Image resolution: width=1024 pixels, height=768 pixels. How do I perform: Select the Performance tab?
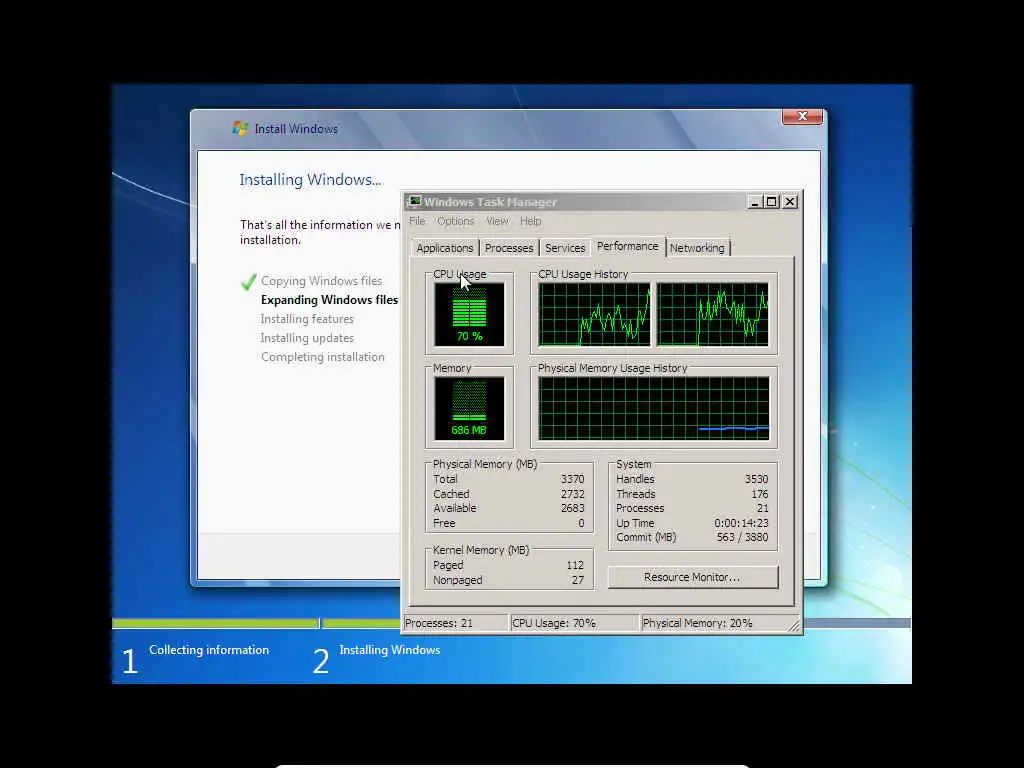[x=628, y=246]
